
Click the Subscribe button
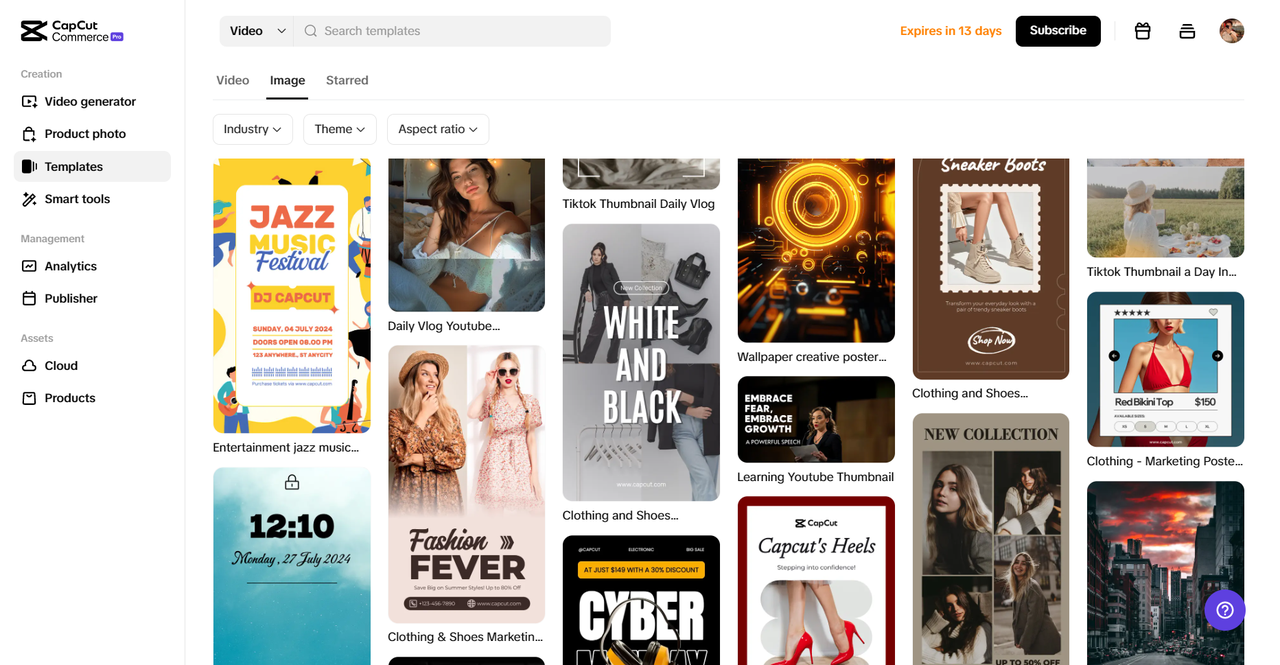tap(1058, 31)
